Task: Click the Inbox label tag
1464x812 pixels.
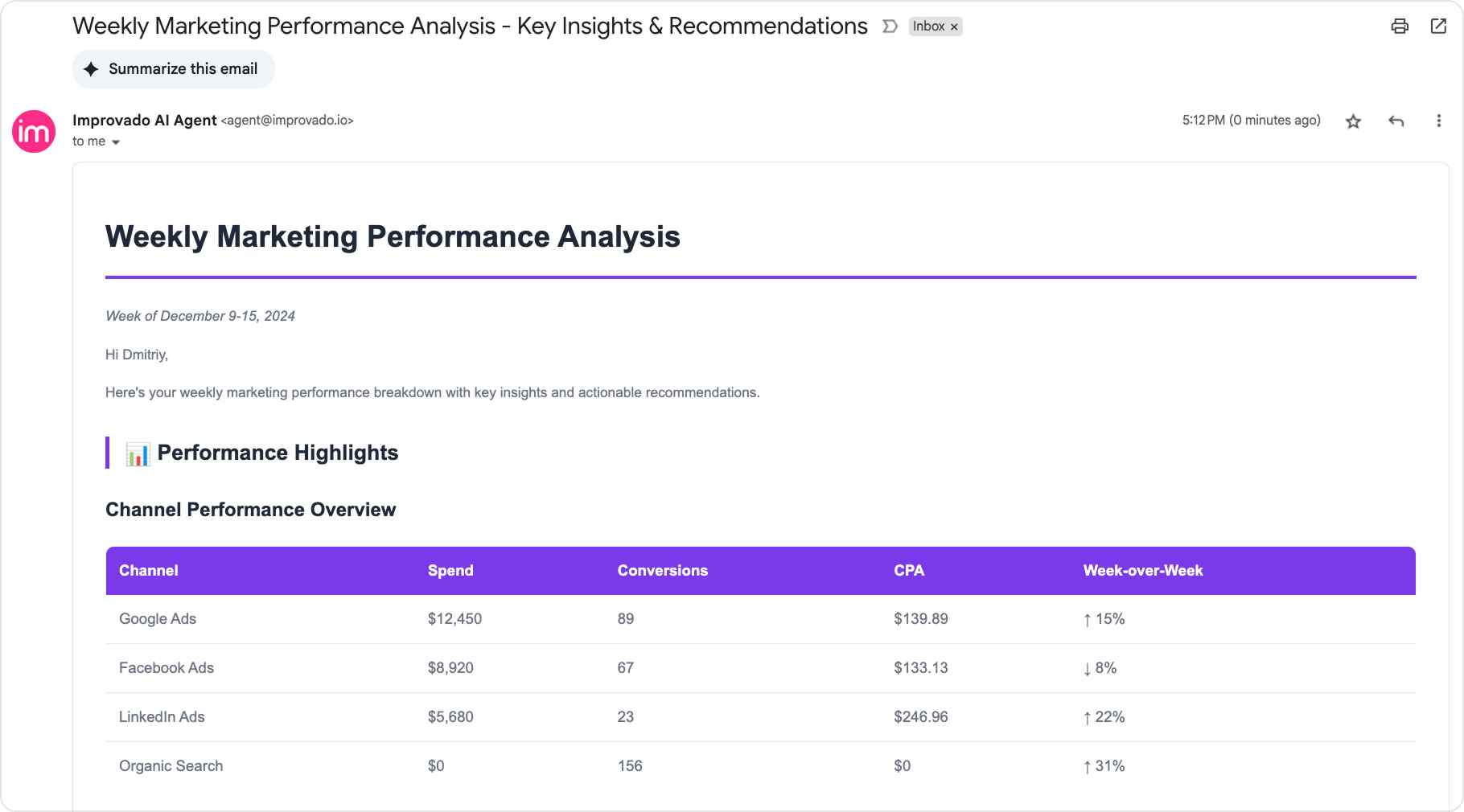Action: [928, 27]
